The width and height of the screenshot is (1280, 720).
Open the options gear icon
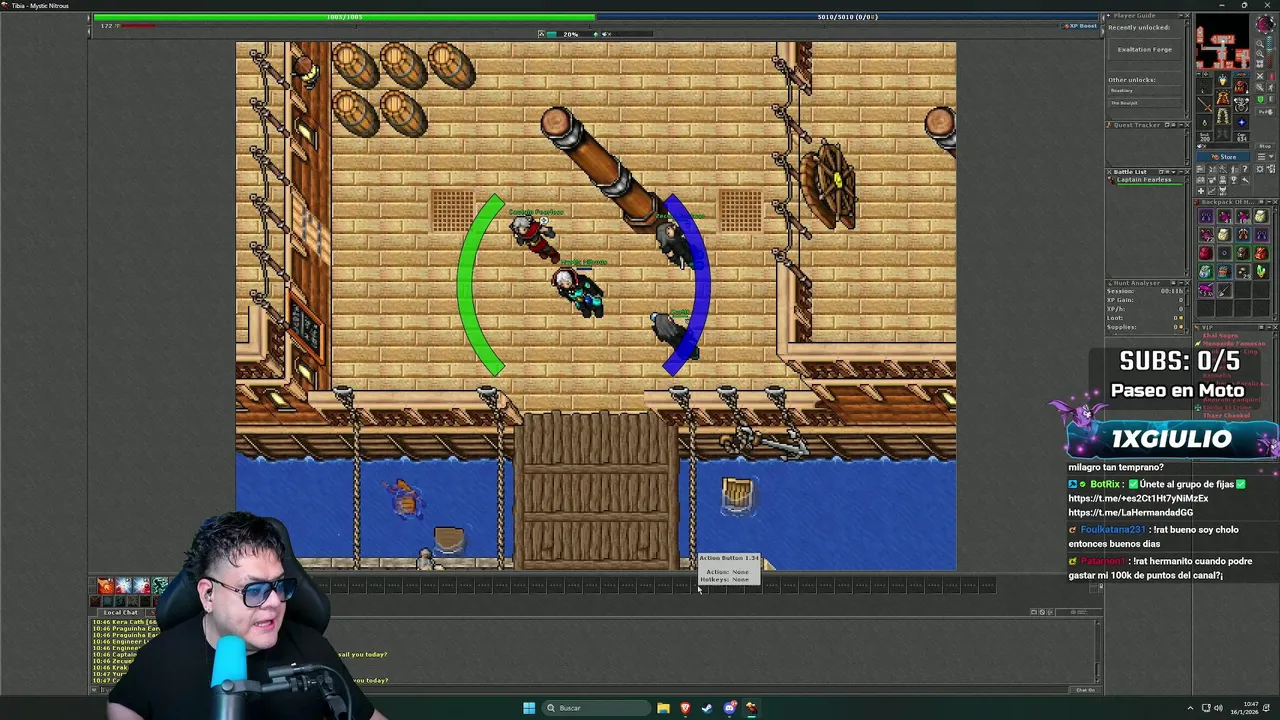tap(1259, 169)
